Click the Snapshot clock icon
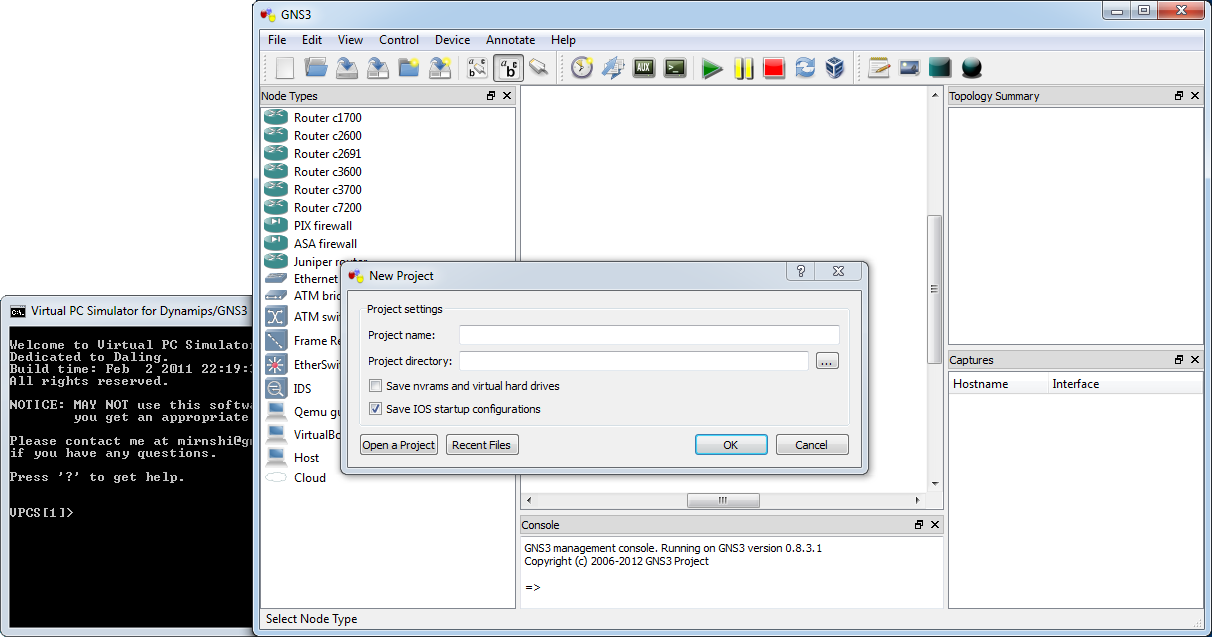This screenshot has height=637, width=1212. click(x=582, y=68)
